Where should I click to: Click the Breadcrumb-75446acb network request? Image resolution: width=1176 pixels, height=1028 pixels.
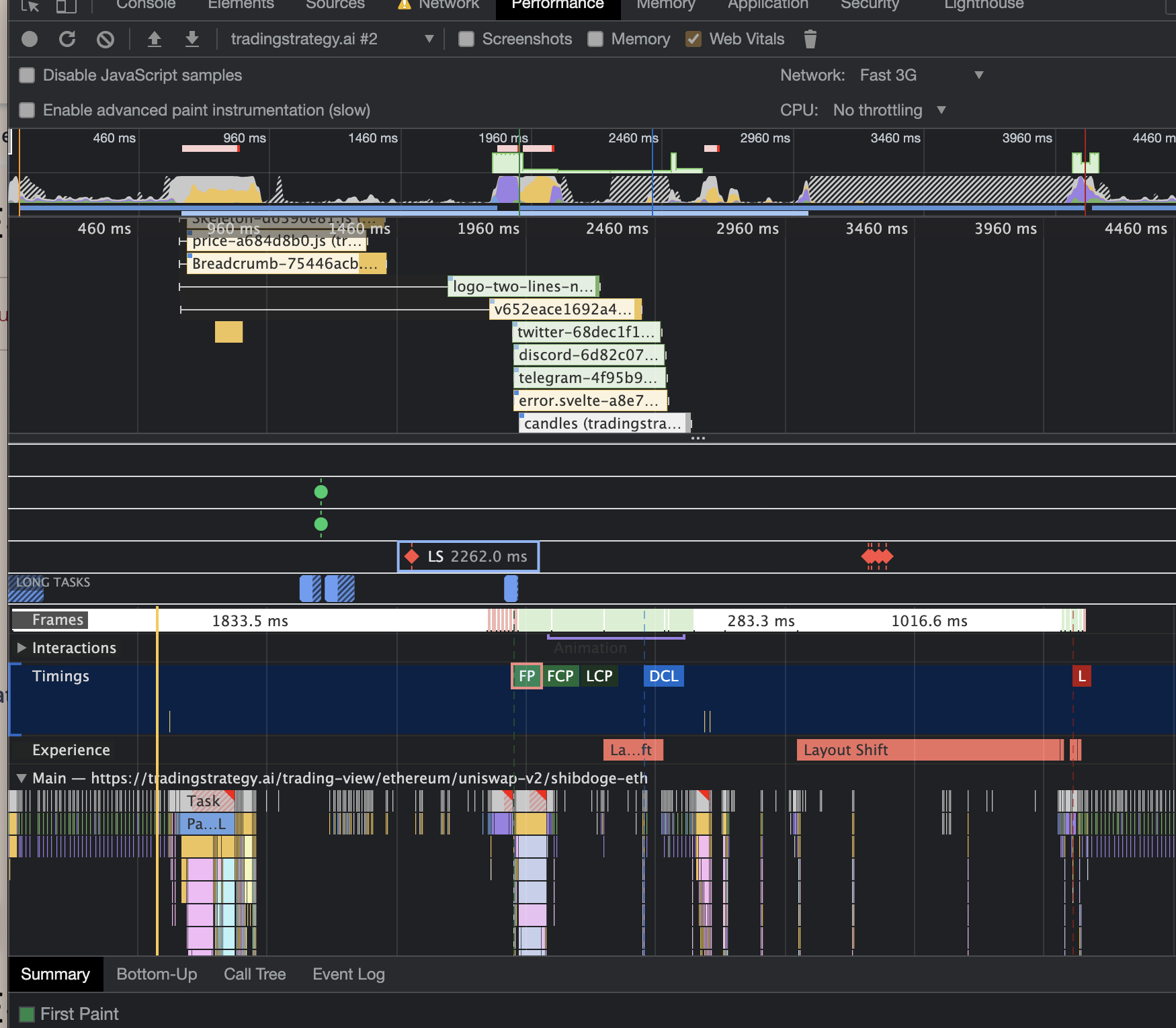click(287, 263)
